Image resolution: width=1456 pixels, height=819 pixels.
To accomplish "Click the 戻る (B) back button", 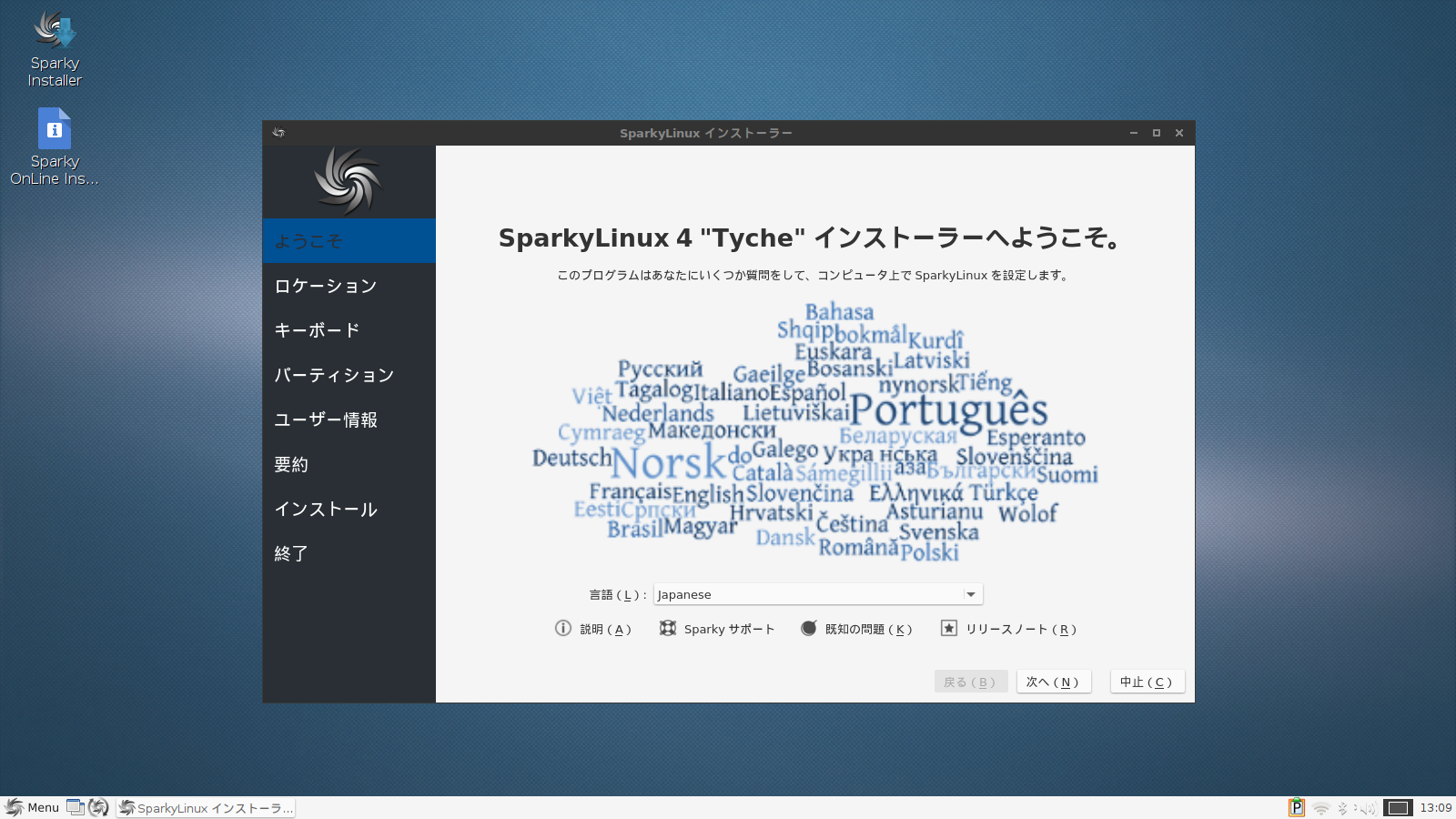I will point(971,682).
